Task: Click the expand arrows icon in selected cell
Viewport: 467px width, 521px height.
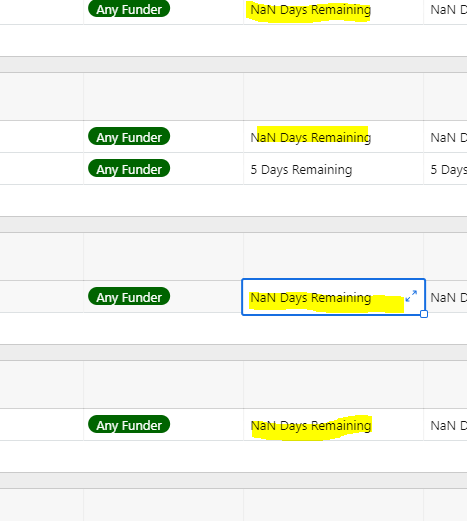Action: [411, 296]
